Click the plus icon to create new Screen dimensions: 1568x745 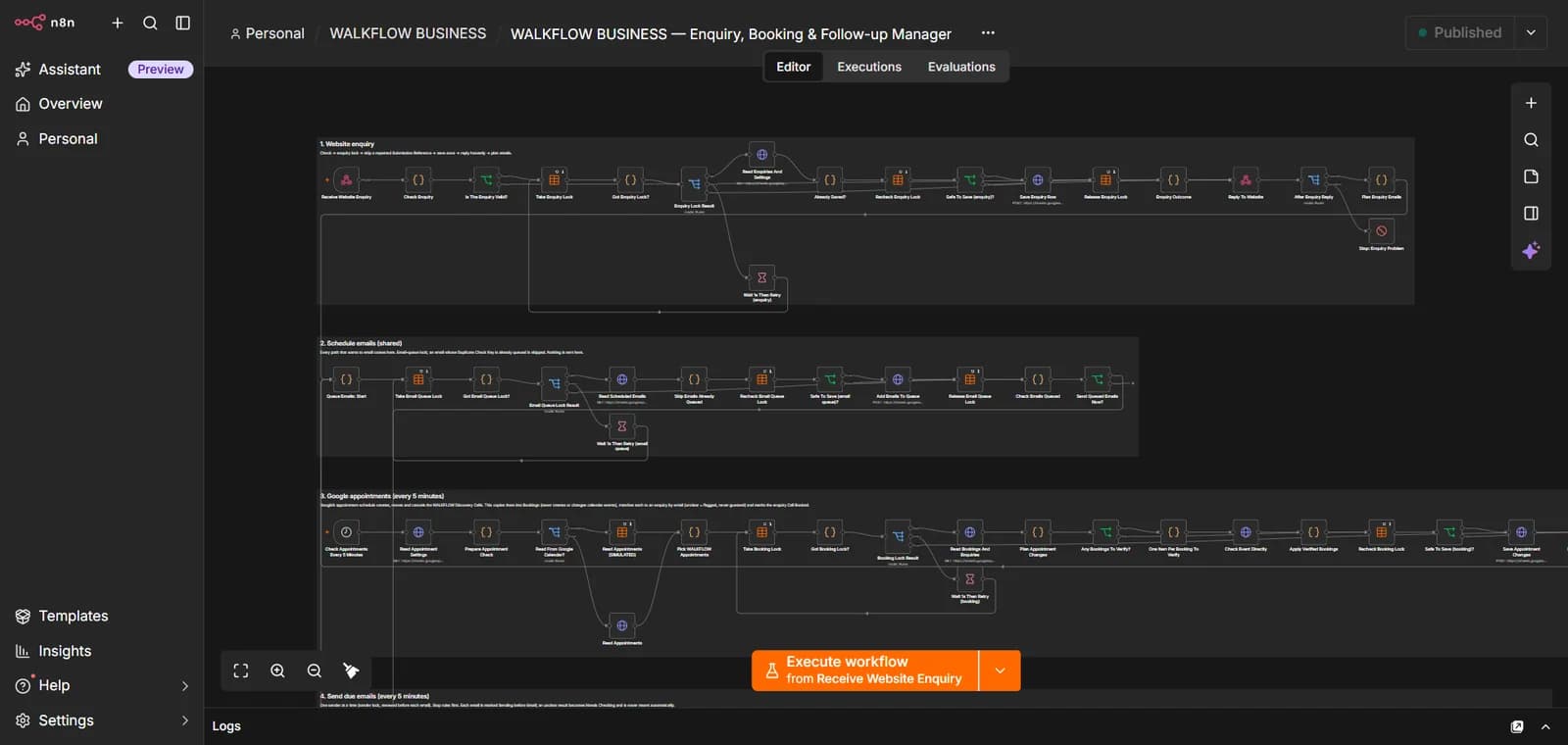(x=118, y=23)
